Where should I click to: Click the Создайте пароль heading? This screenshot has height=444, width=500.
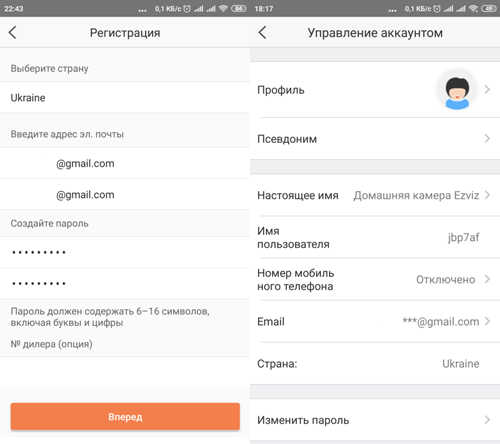click(x=49, y=223)
